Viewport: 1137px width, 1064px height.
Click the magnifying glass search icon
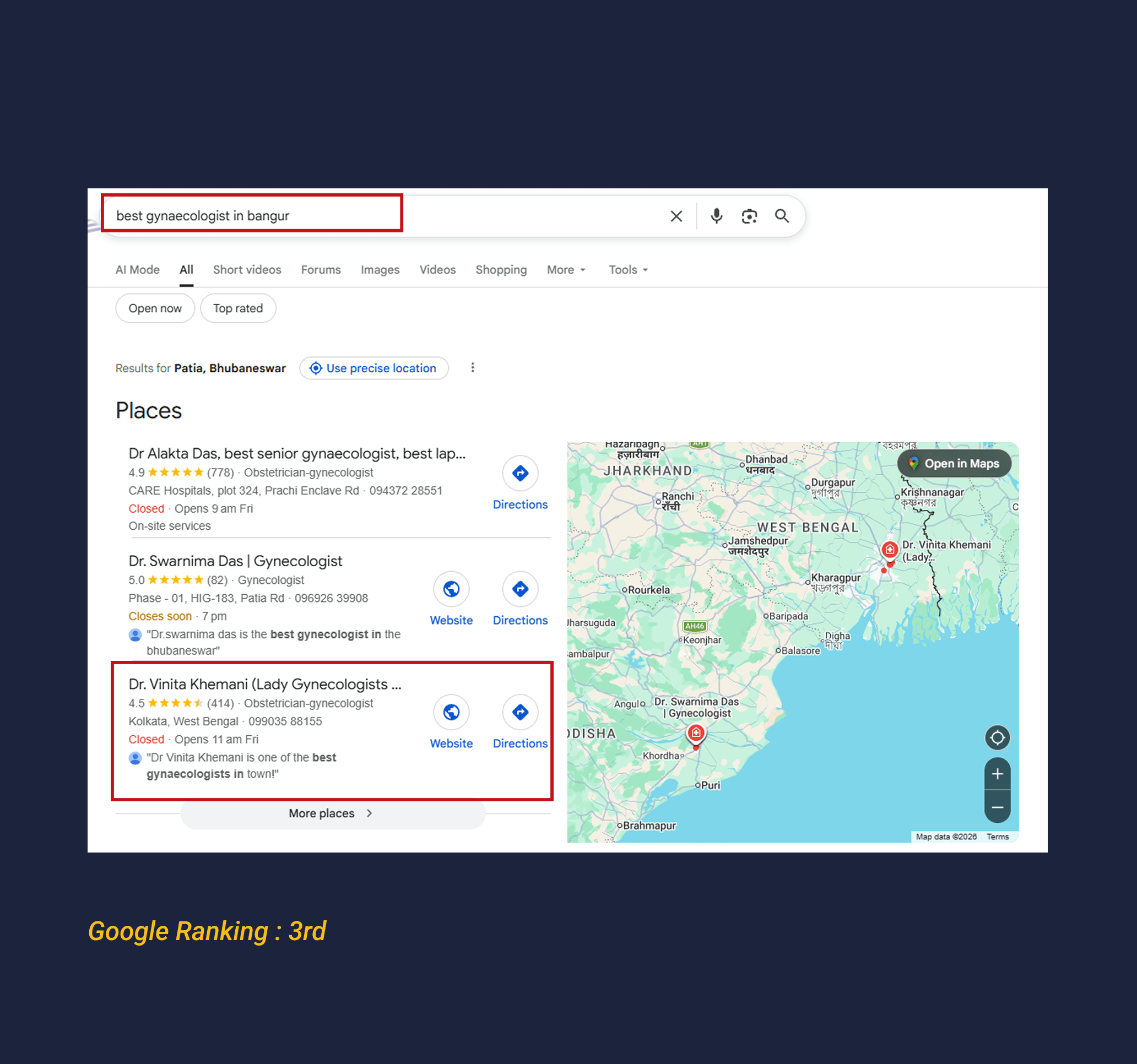pyautogui.click(x=782, y=216)
